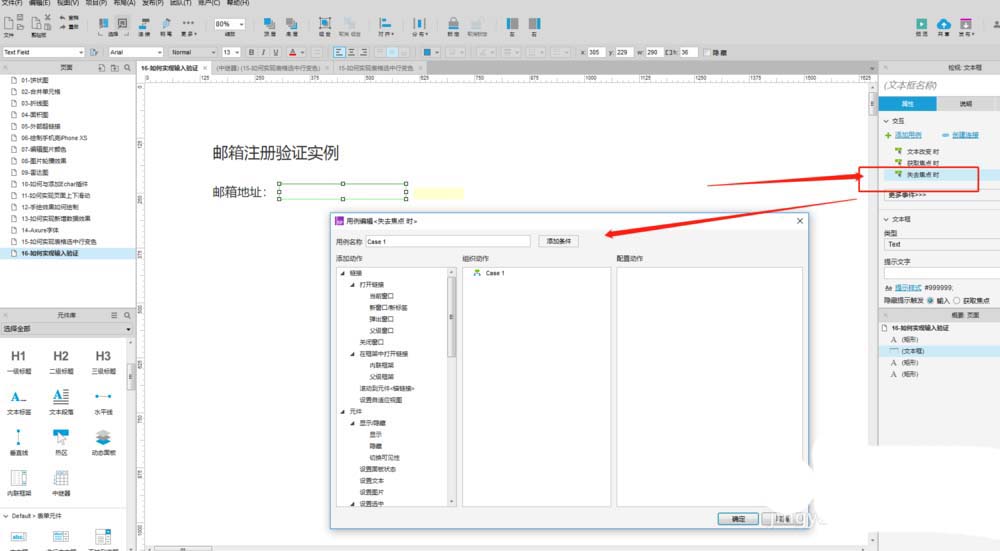Image resolution: width=1000 pixels, height=551 pixels.
Task: Collapse the 显示/隐藏 action tree node
Action: pyautogui.click(x=352, y=423)
